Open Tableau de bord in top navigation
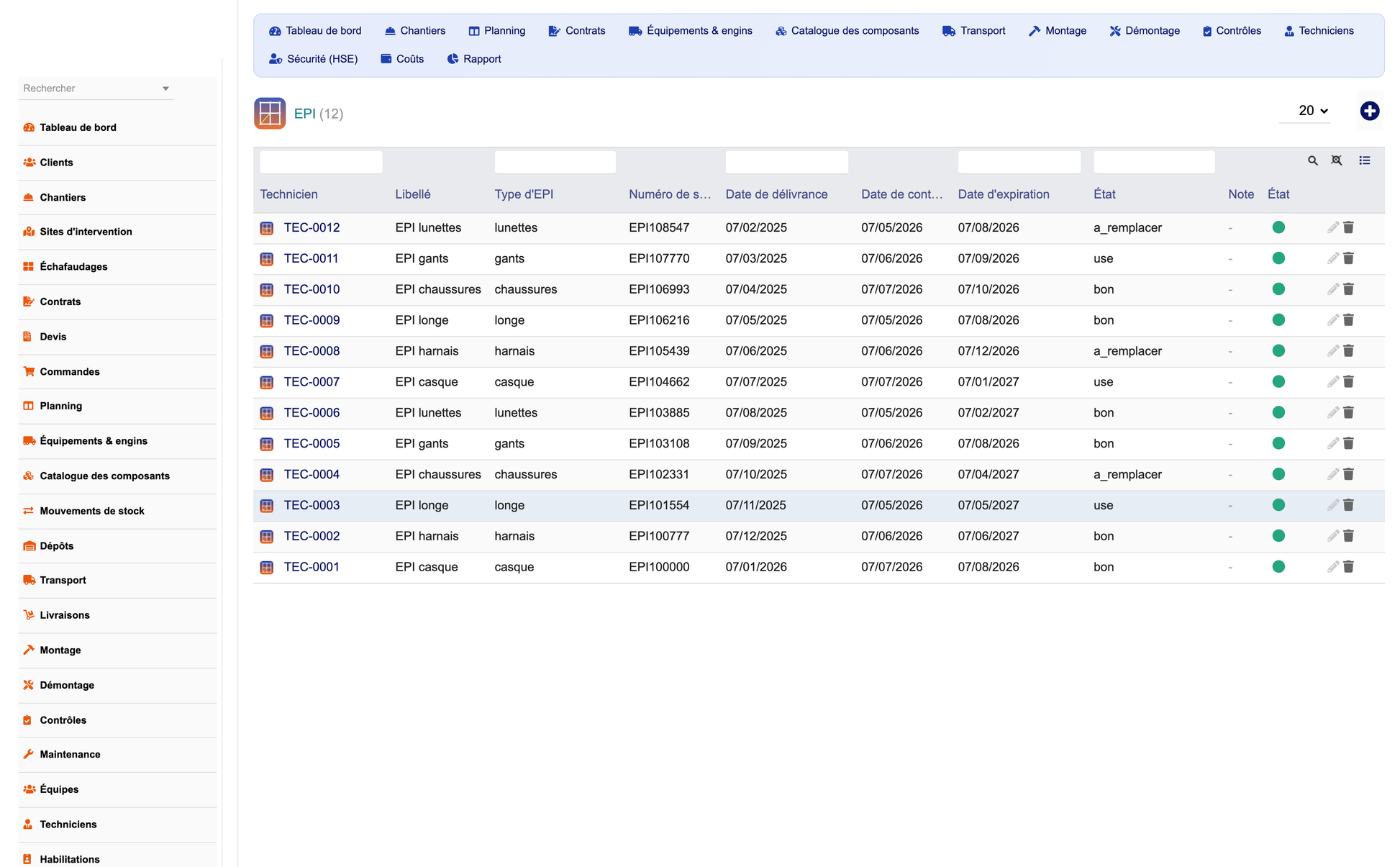 [x=315, y=31]
